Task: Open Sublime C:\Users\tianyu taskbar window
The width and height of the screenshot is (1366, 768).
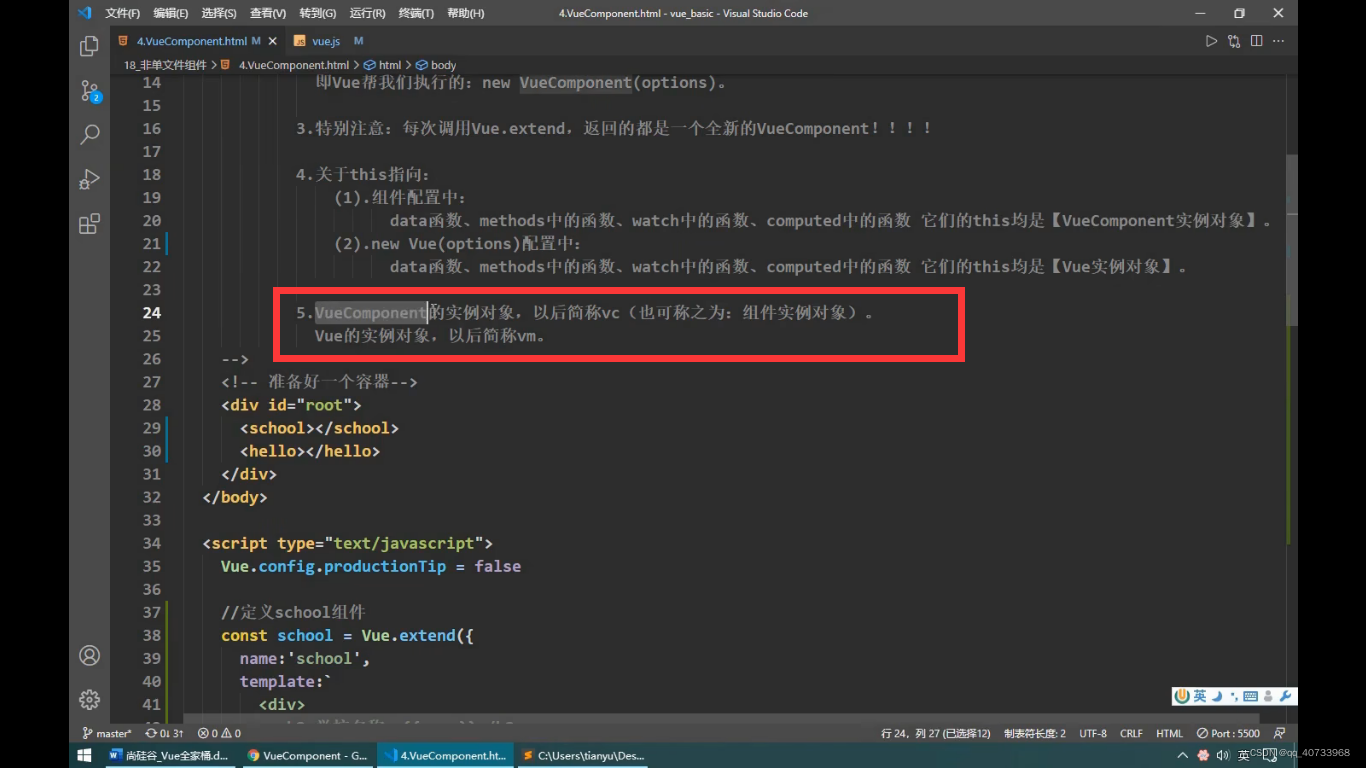Action: [583, 755]
